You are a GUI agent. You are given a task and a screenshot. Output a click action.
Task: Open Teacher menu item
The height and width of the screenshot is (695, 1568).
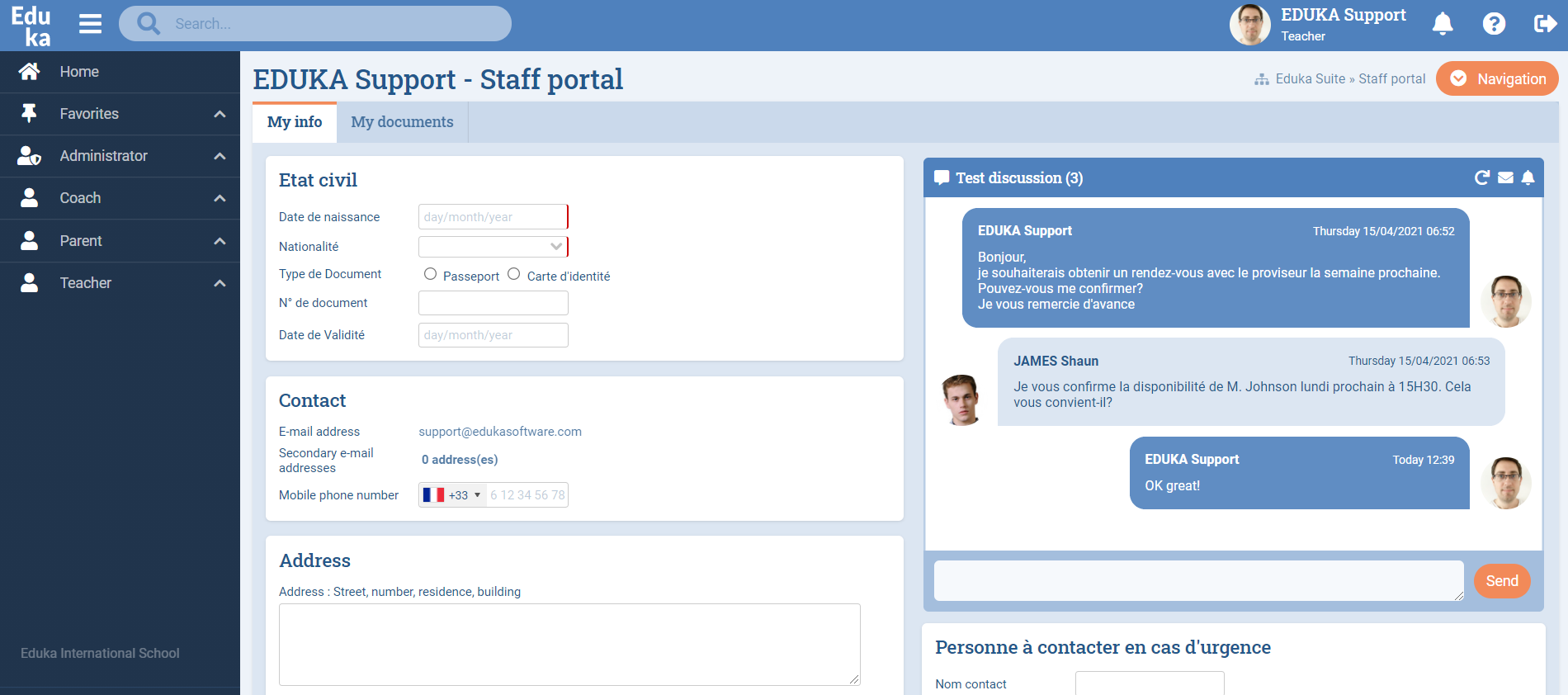pos(120,283)
